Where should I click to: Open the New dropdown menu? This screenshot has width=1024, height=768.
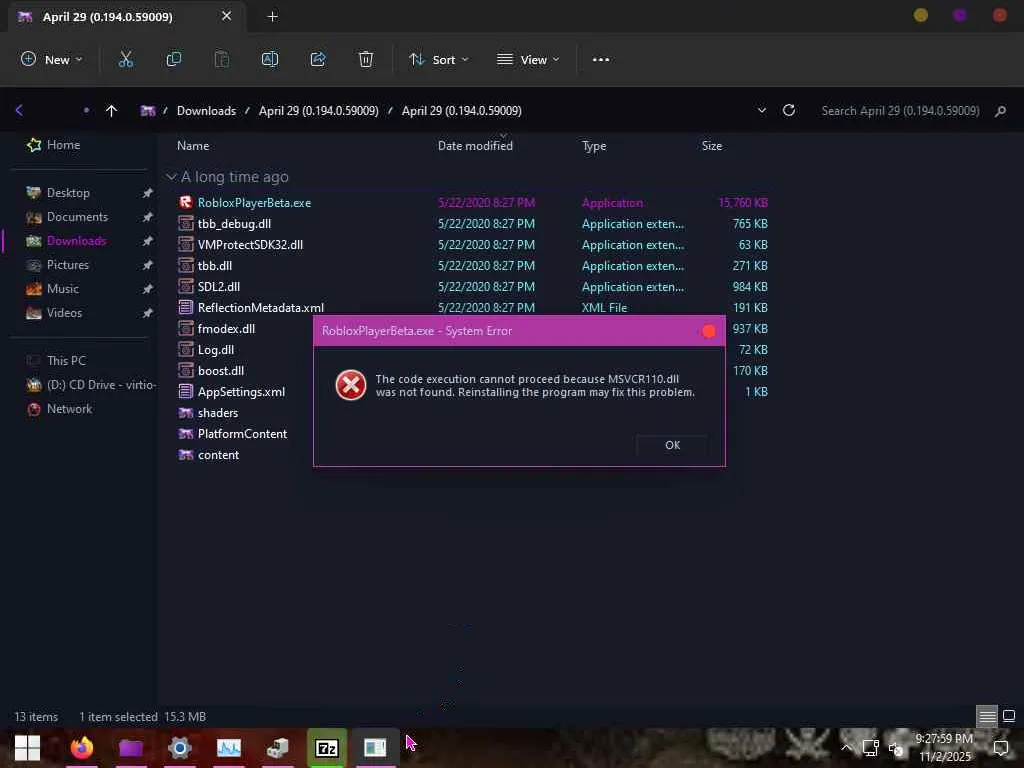tap(52, 59)
